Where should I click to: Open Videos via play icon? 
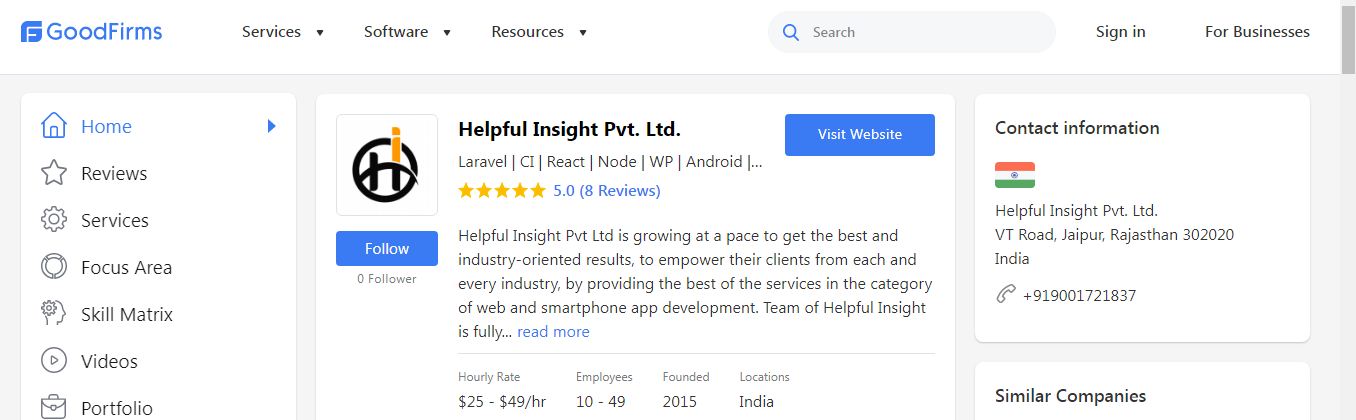[54, 361]
